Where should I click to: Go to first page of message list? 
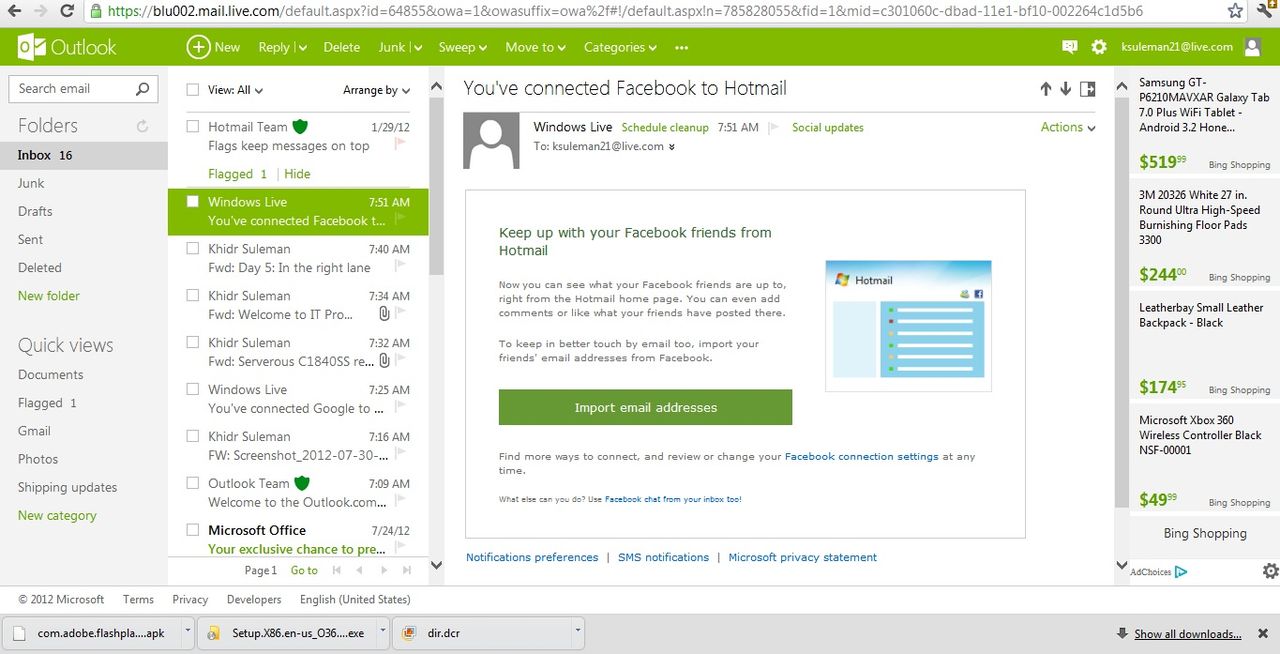click(336, 570)
